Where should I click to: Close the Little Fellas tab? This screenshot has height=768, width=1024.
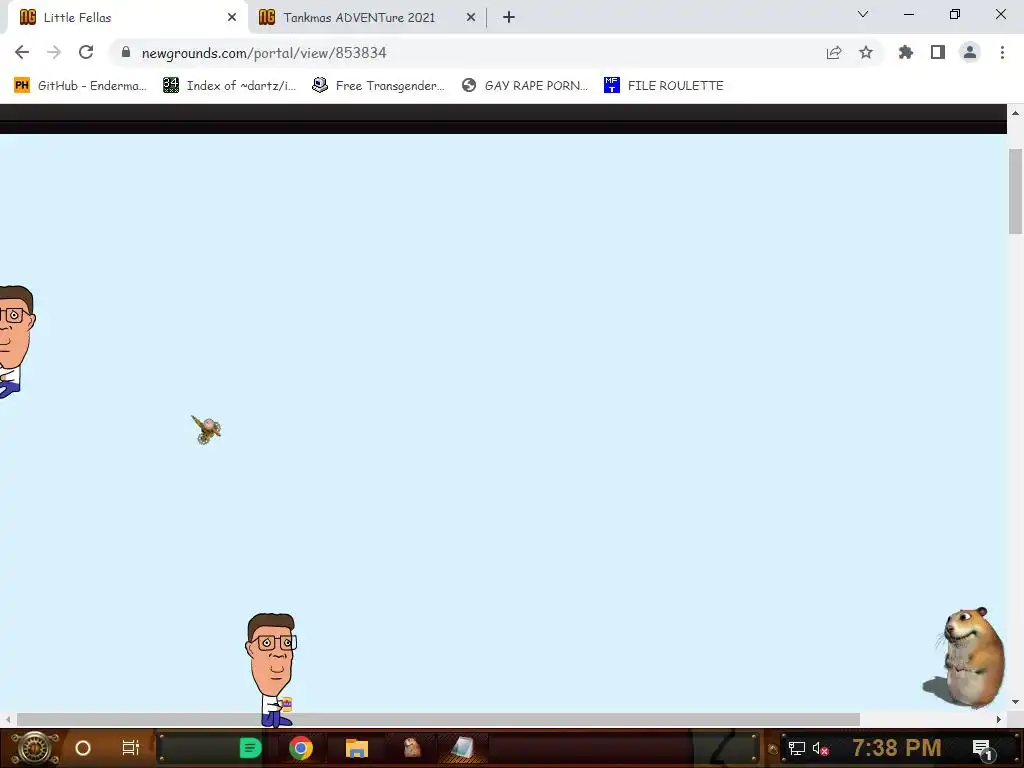tap(232, 18)
